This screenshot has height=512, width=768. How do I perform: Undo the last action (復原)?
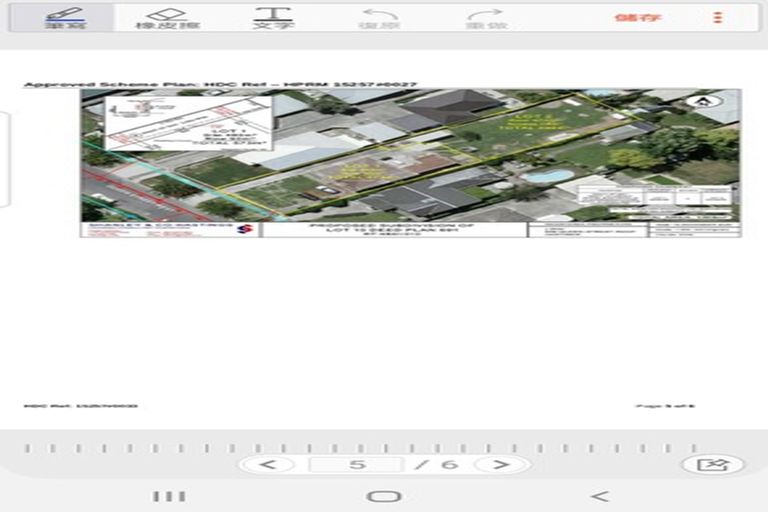pos(380,18)
